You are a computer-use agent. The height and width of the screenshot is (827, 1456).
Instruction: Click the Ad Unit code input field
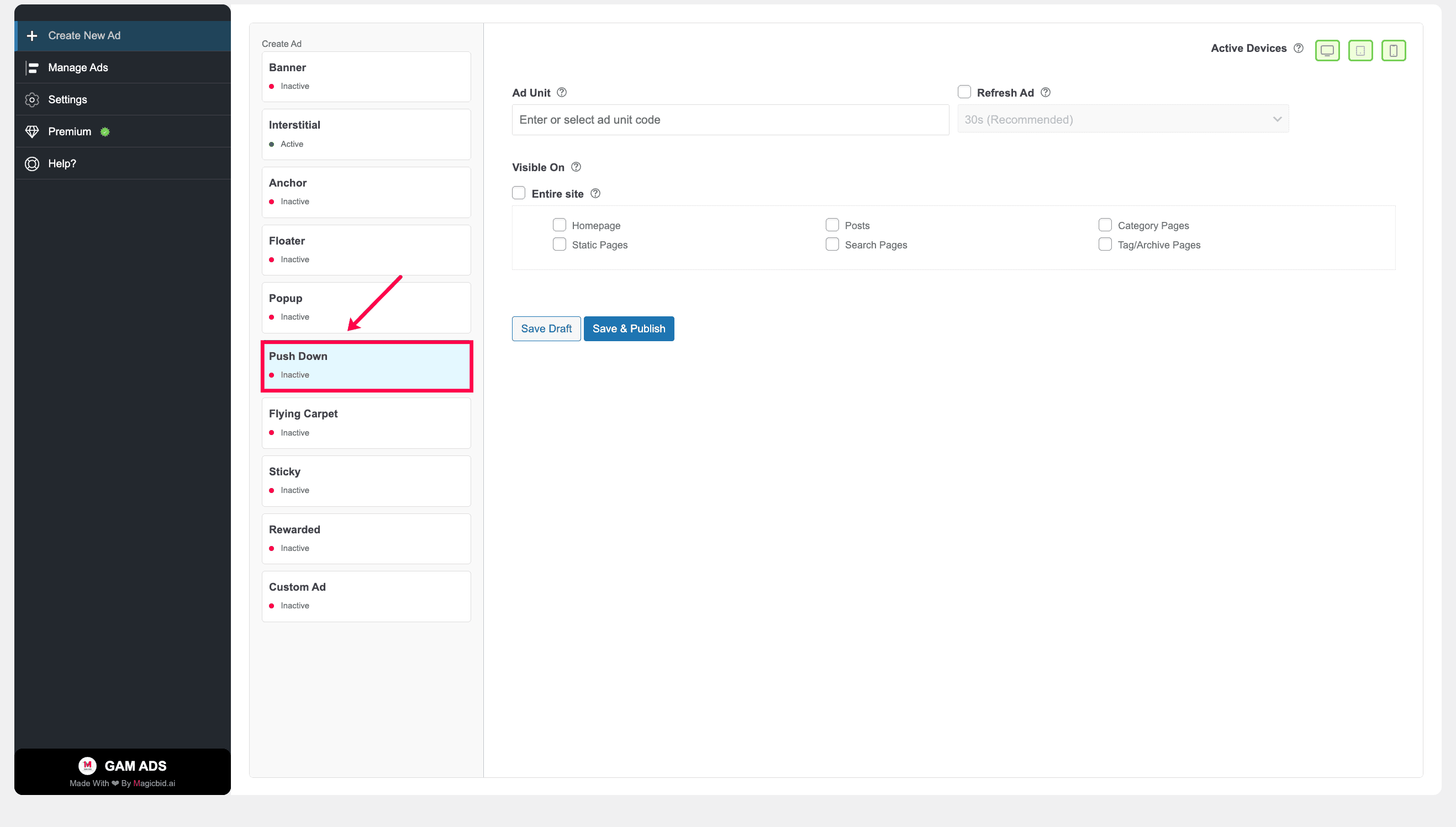730,120
